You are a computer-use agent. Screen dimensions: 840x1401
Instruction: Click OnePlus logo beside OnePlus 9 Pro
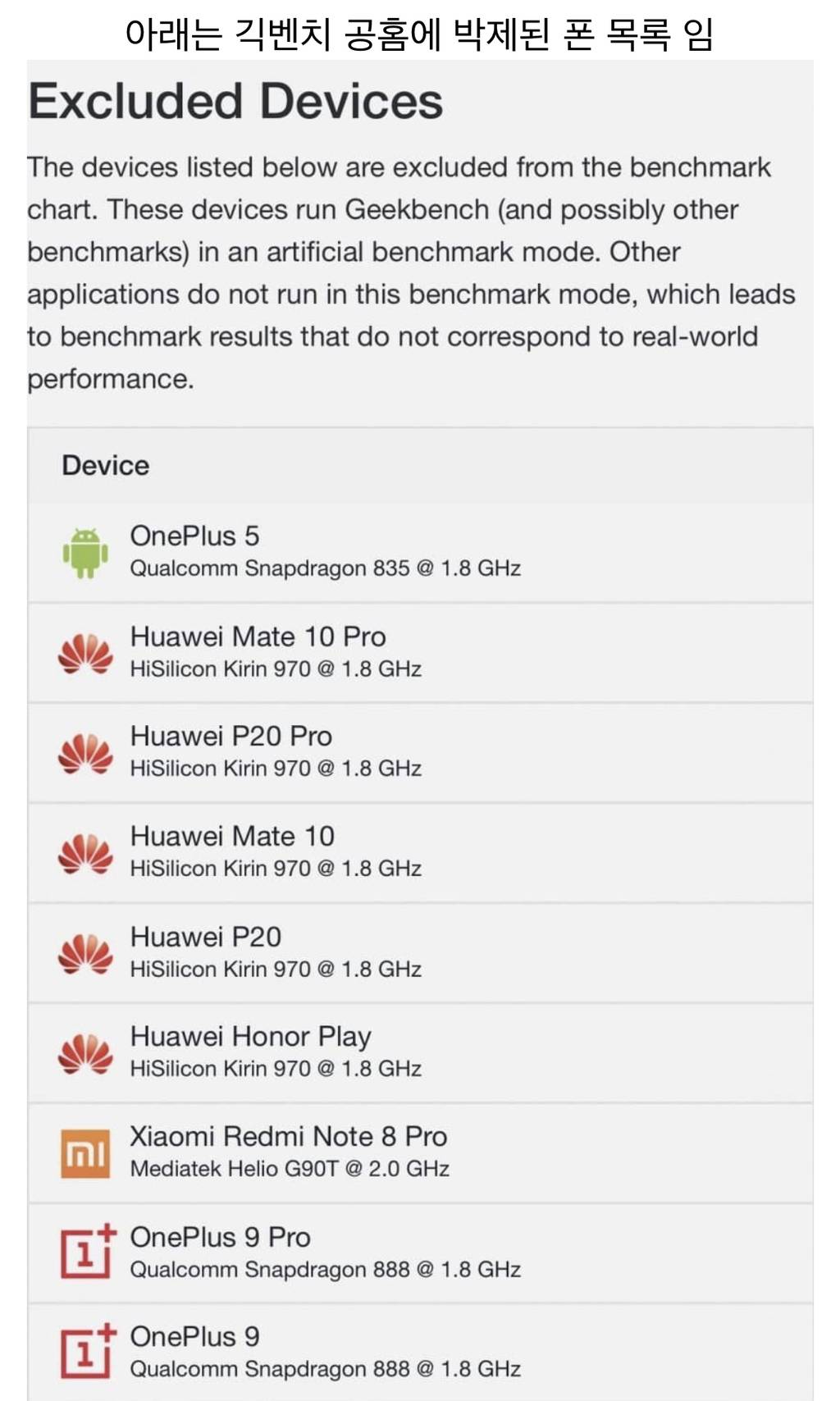click(87, 1252)
